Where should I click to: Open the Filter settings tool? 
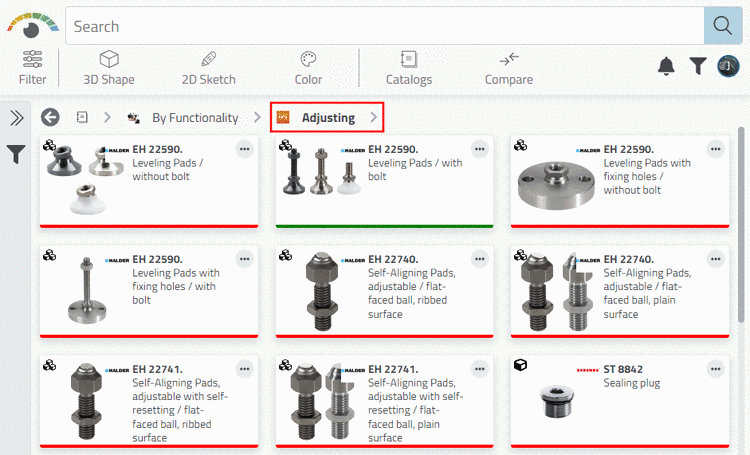click(33, 68)
